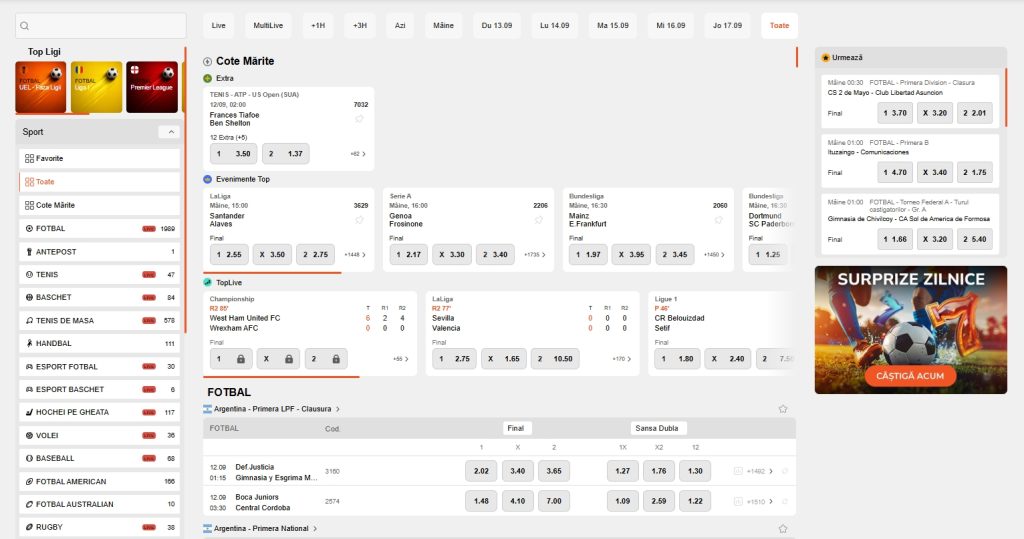Pick Boca Juniors win odds 1.48
The width and height of the screenshot is (1024, 539).
[x=481, y=501]
